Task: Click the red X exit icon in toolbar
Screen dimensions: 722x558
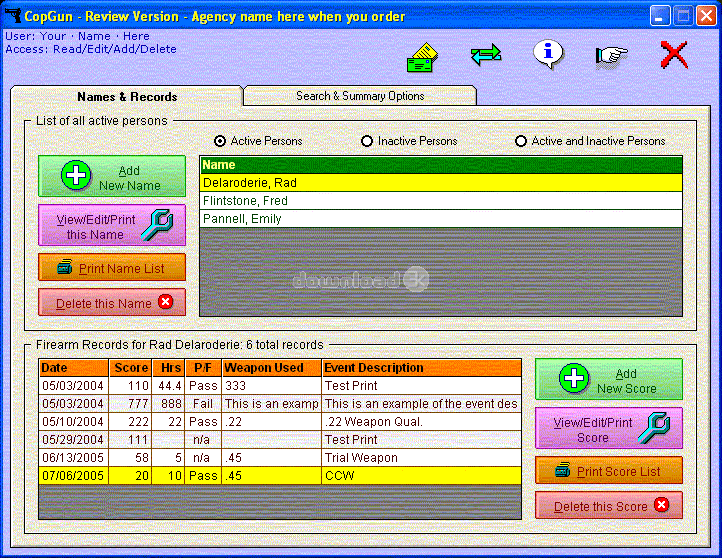Action: click(674, 55)
